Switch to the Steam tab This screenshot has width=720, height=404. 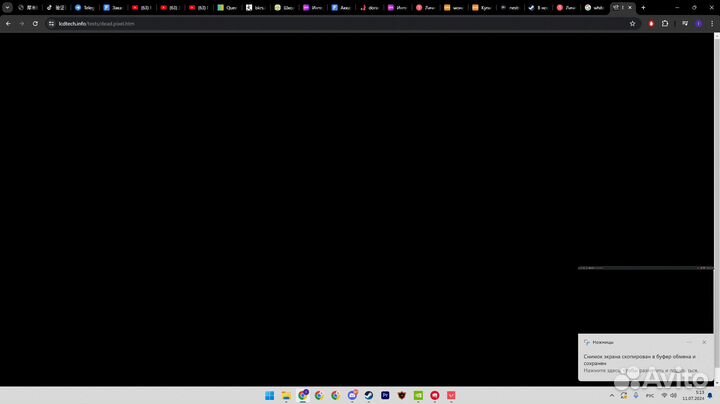pos(538,7)
